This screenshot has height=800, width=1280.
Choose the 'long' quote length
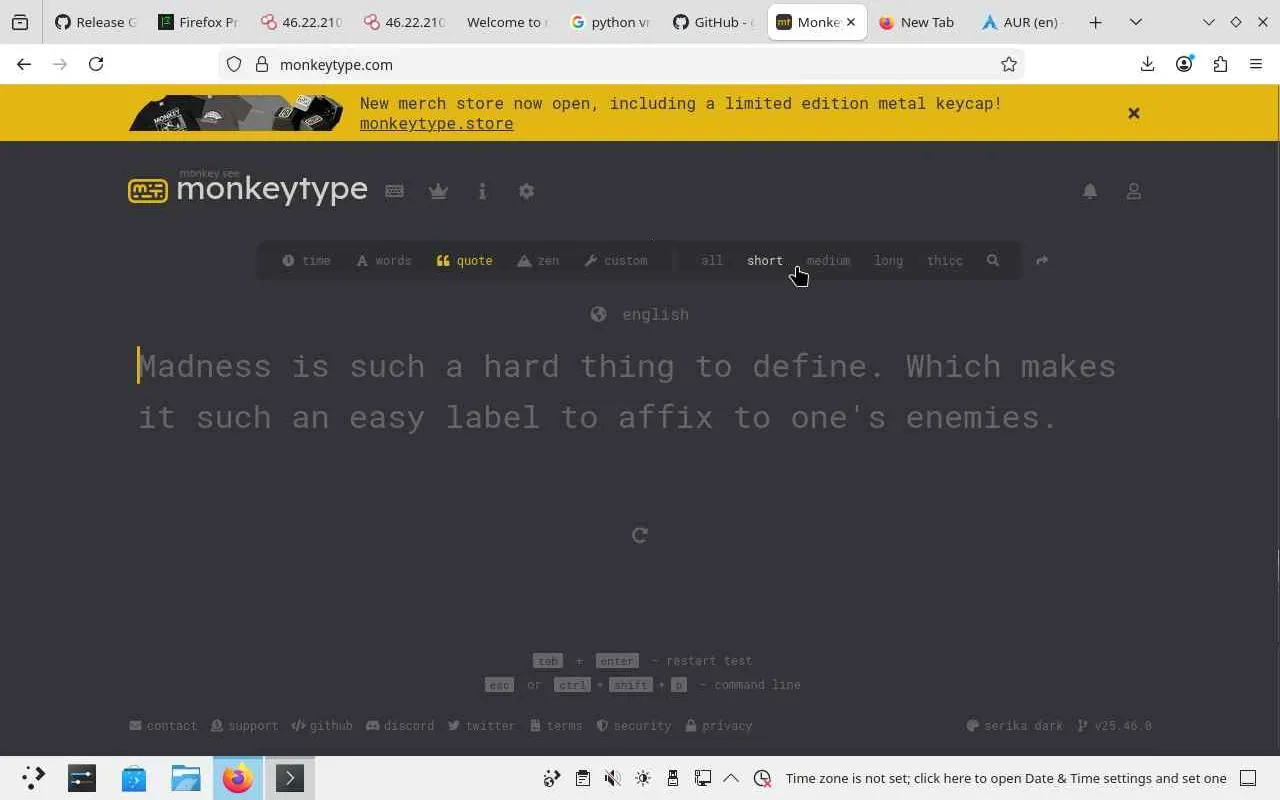pos(888,260)
